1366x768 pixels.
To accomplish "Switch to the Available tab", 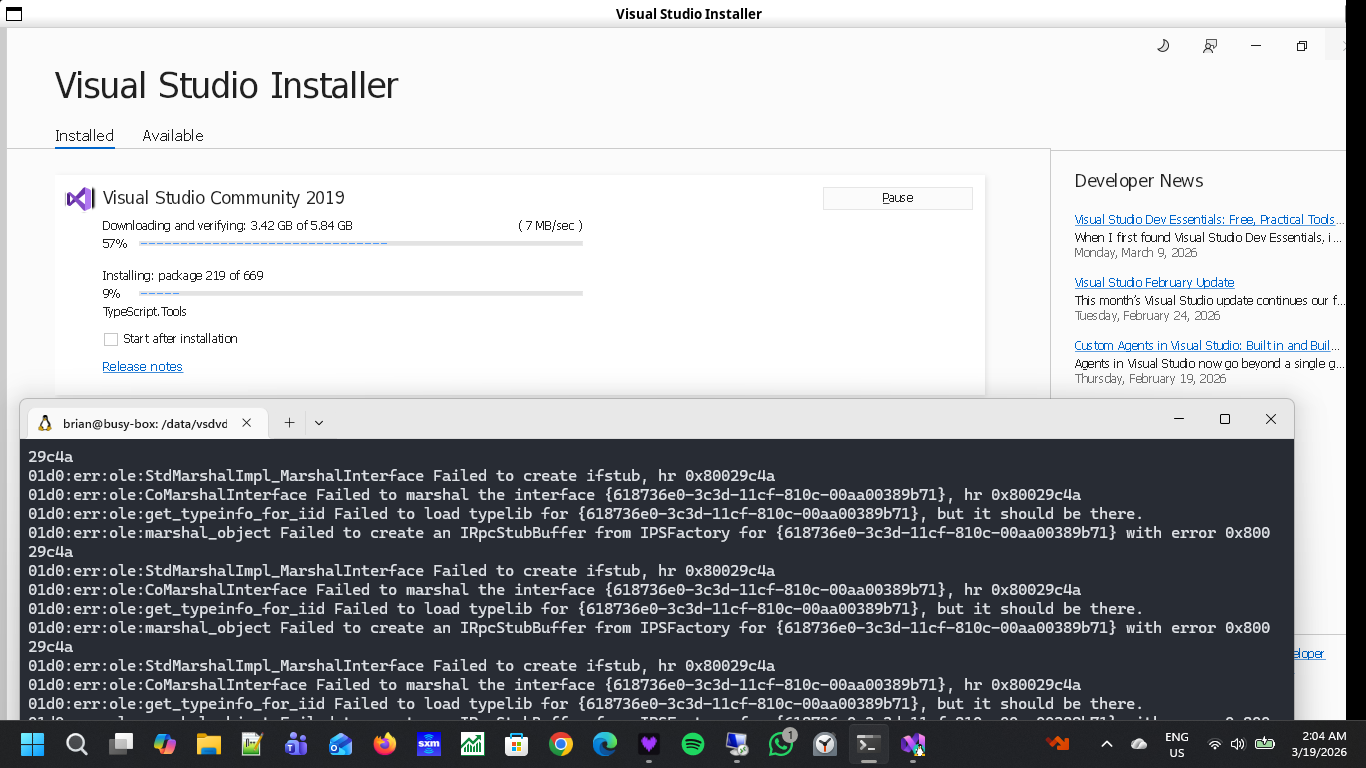I will coord(172,136).
